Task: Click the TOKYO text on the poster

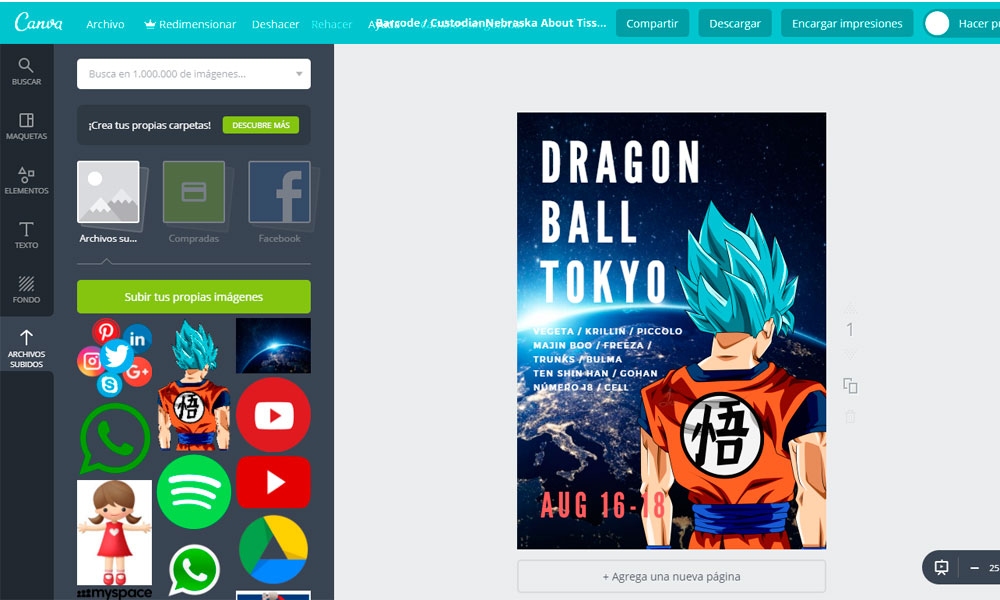Action: click(603, 281)
